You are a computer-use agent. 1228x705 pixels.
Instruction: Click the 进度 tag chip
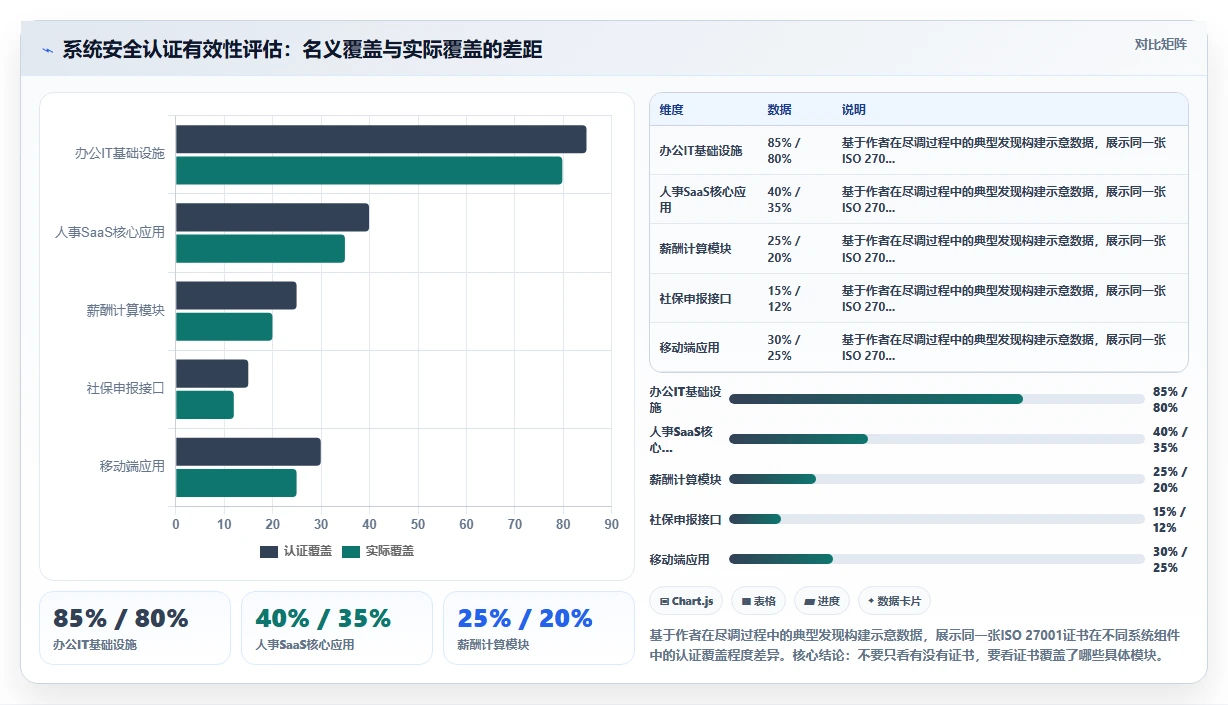822,601
